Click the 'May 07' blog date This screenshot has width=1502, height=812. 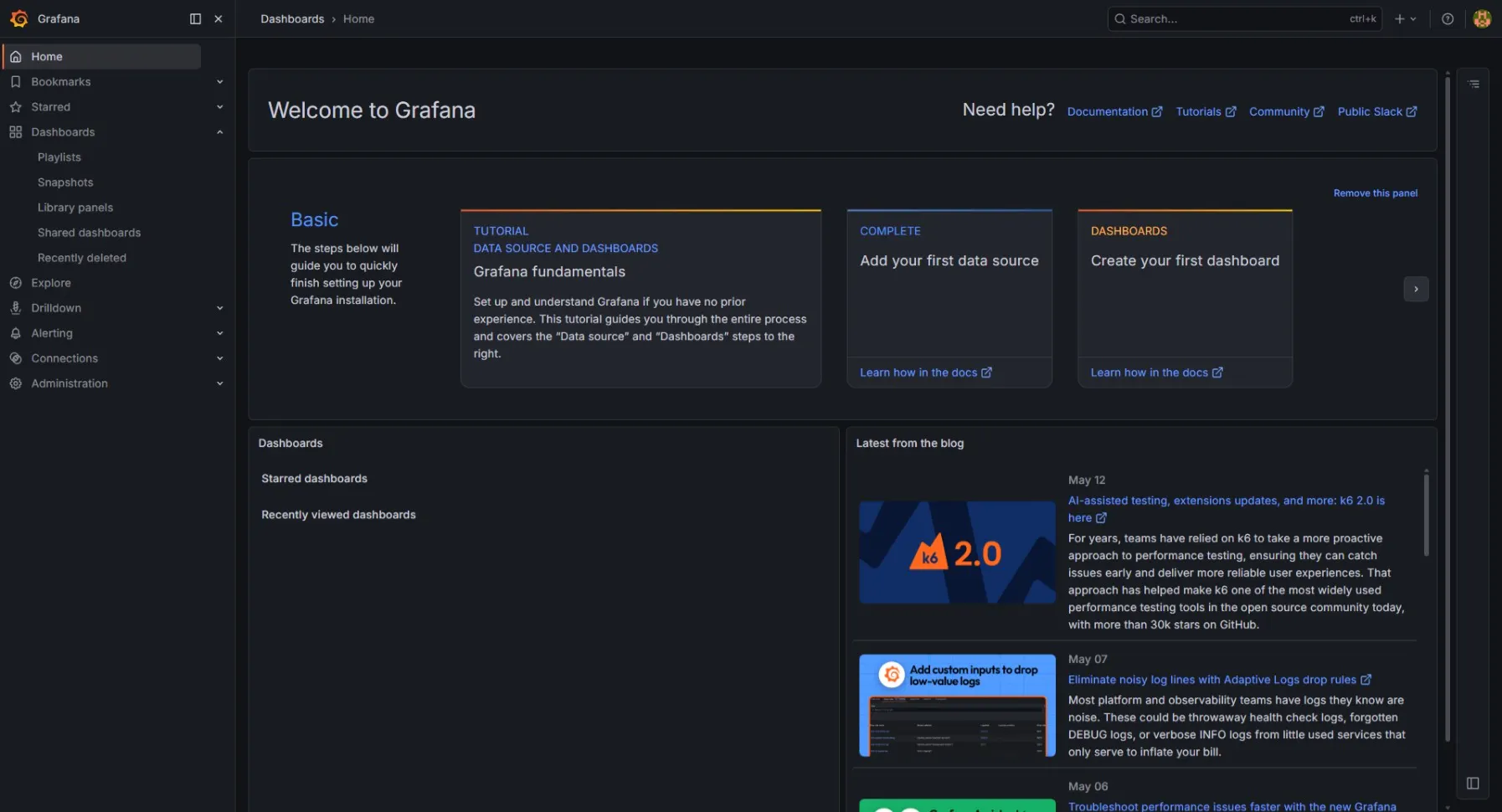pos(1088,659)
